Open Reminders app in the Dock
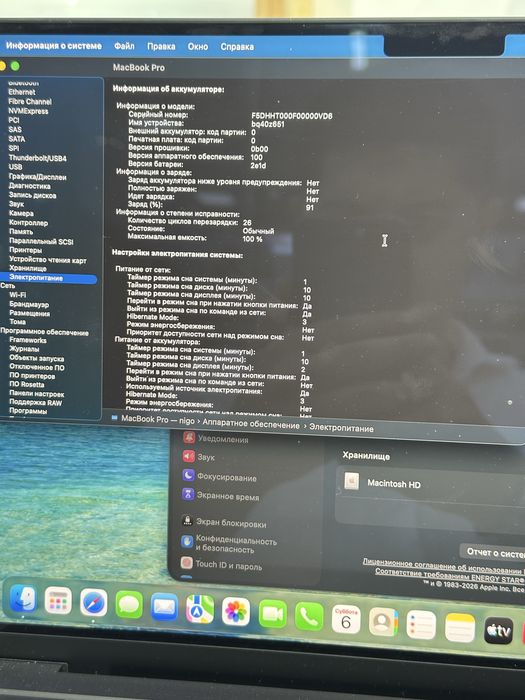 421,625
